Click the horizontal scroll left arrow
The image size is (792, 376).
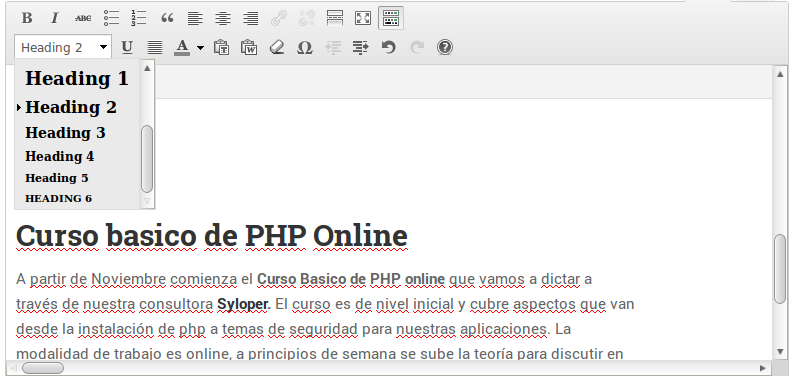[x=14, y=368]
